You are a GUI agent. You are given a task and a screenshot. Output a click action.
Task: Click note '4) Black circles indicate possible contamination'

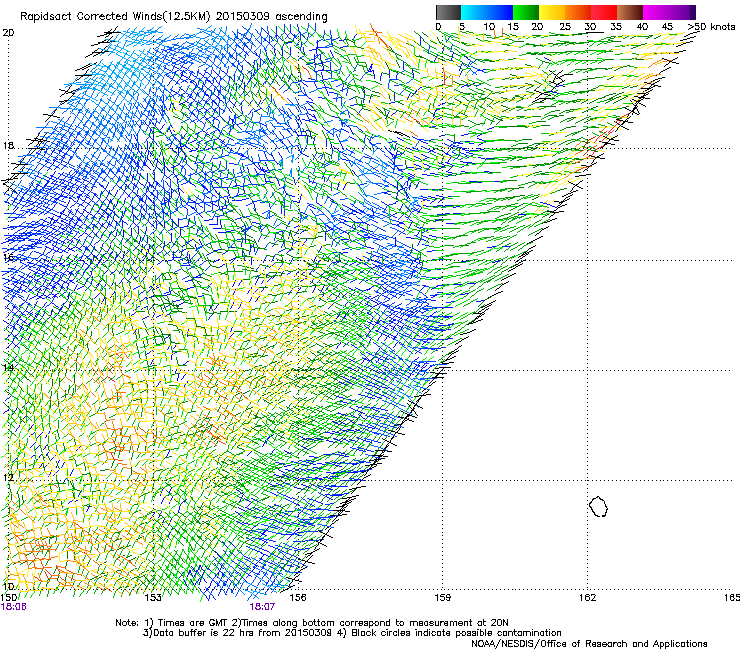point(449,633)
